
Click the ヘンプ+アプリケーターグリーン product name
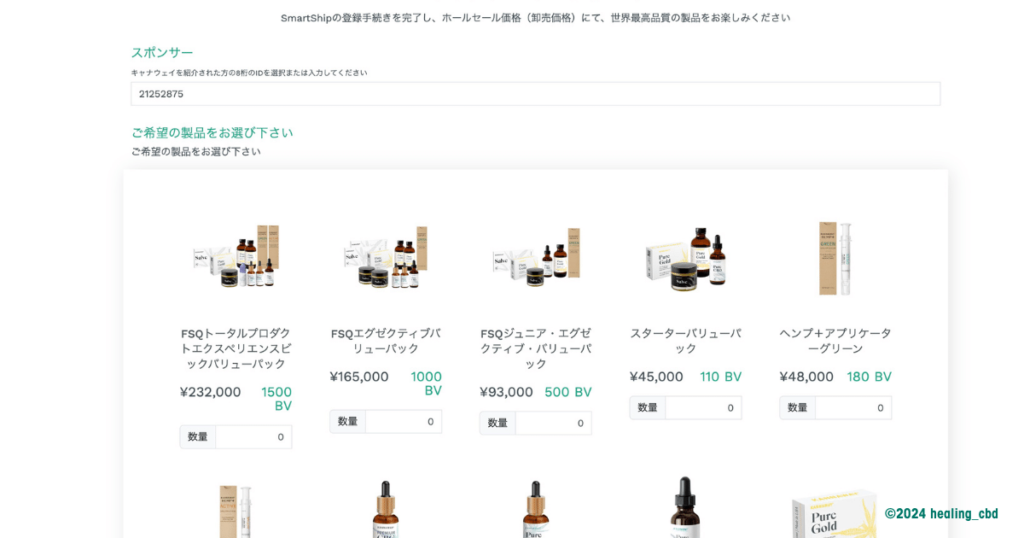[835, 341]
